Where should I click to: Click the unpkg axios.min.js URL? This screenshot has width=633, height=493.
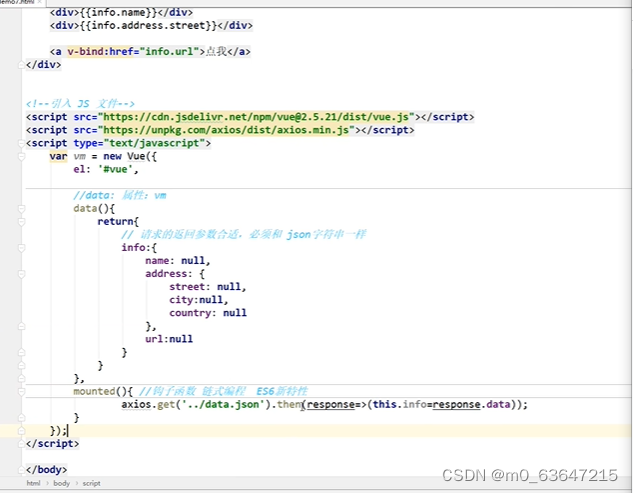[226, 130]
